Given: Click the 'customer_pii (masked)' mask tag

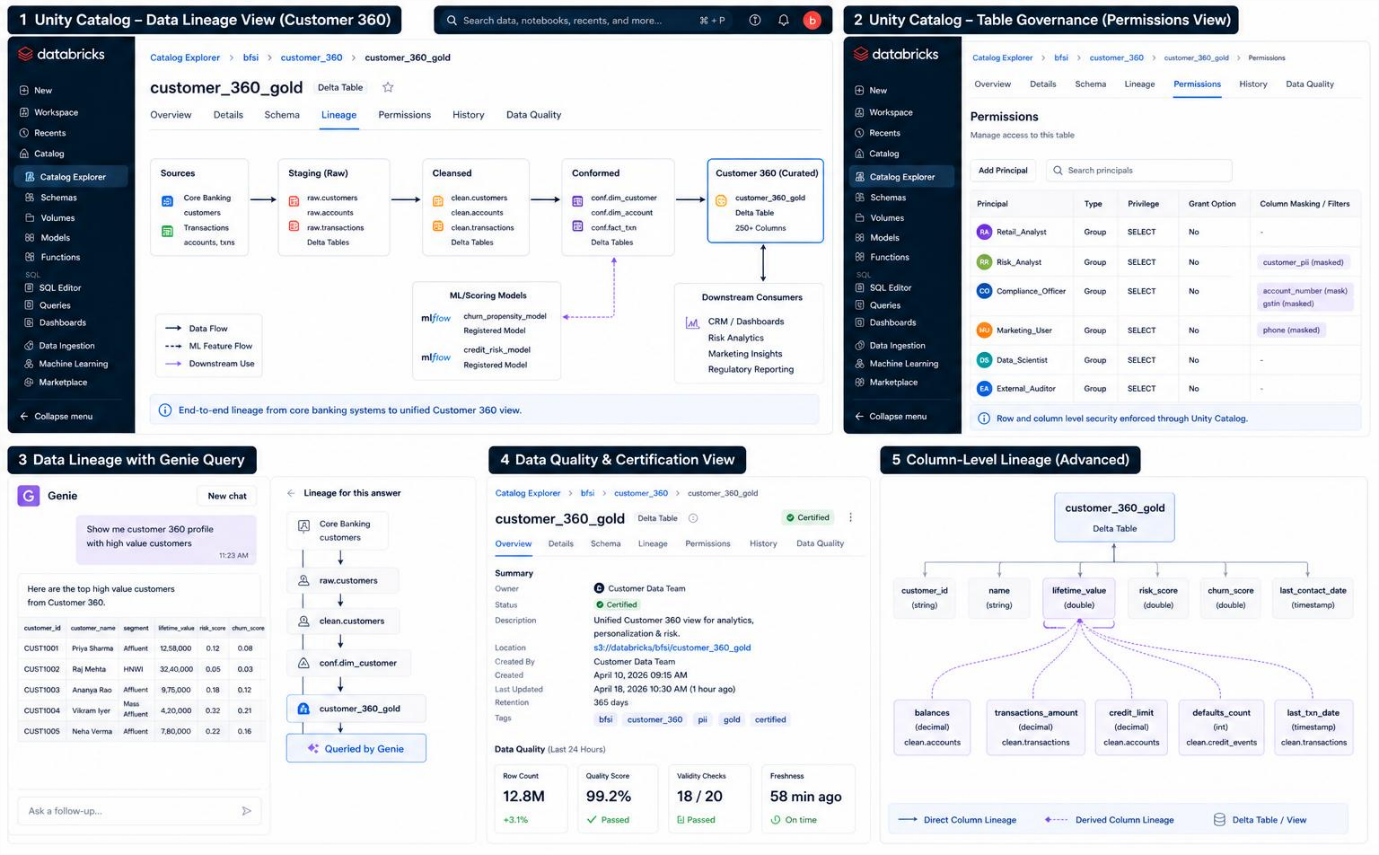Looking at the screenshot, I should click(1305, 262).
